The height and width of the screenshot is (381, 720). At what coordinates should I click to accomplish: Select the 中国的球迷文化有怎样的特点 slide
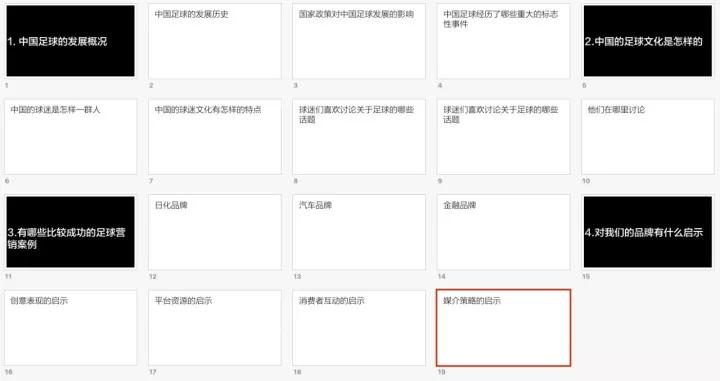click(215, 136)
